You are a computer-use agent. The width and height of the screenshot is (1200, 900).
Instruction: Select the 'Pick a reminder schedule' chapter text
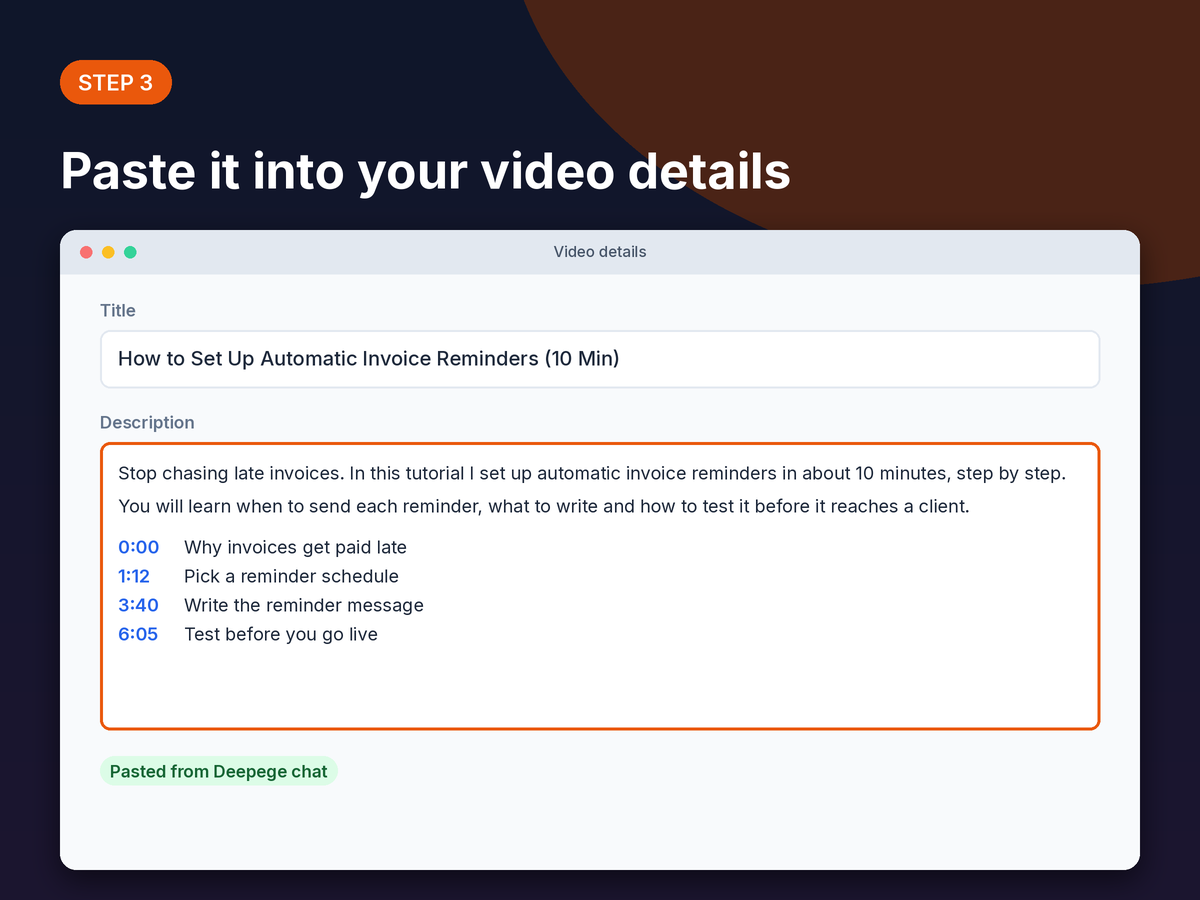pos(291,576)
